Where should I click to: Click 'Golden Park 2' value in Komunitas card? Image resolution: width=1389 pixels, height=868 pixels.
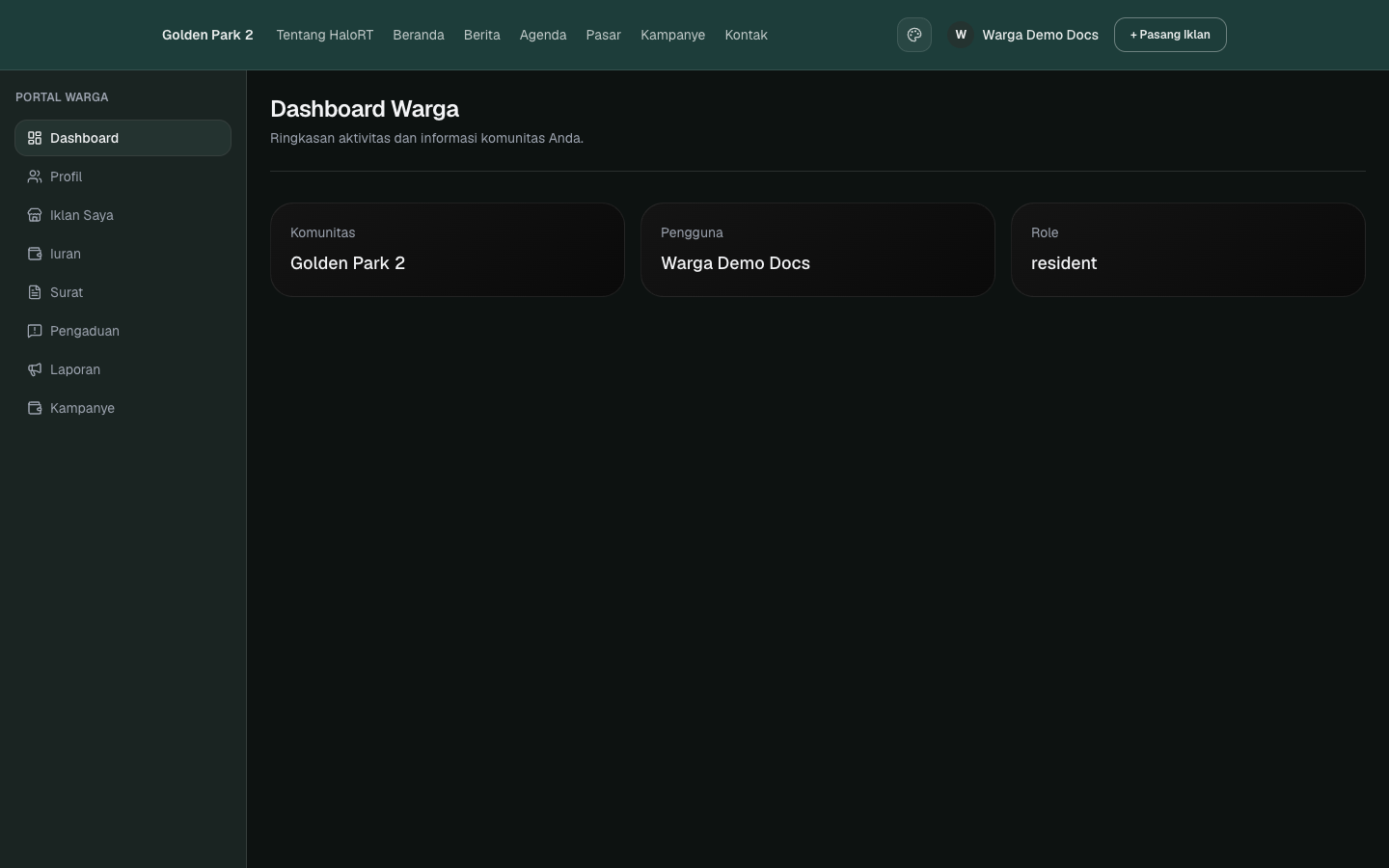coord(347,263)
